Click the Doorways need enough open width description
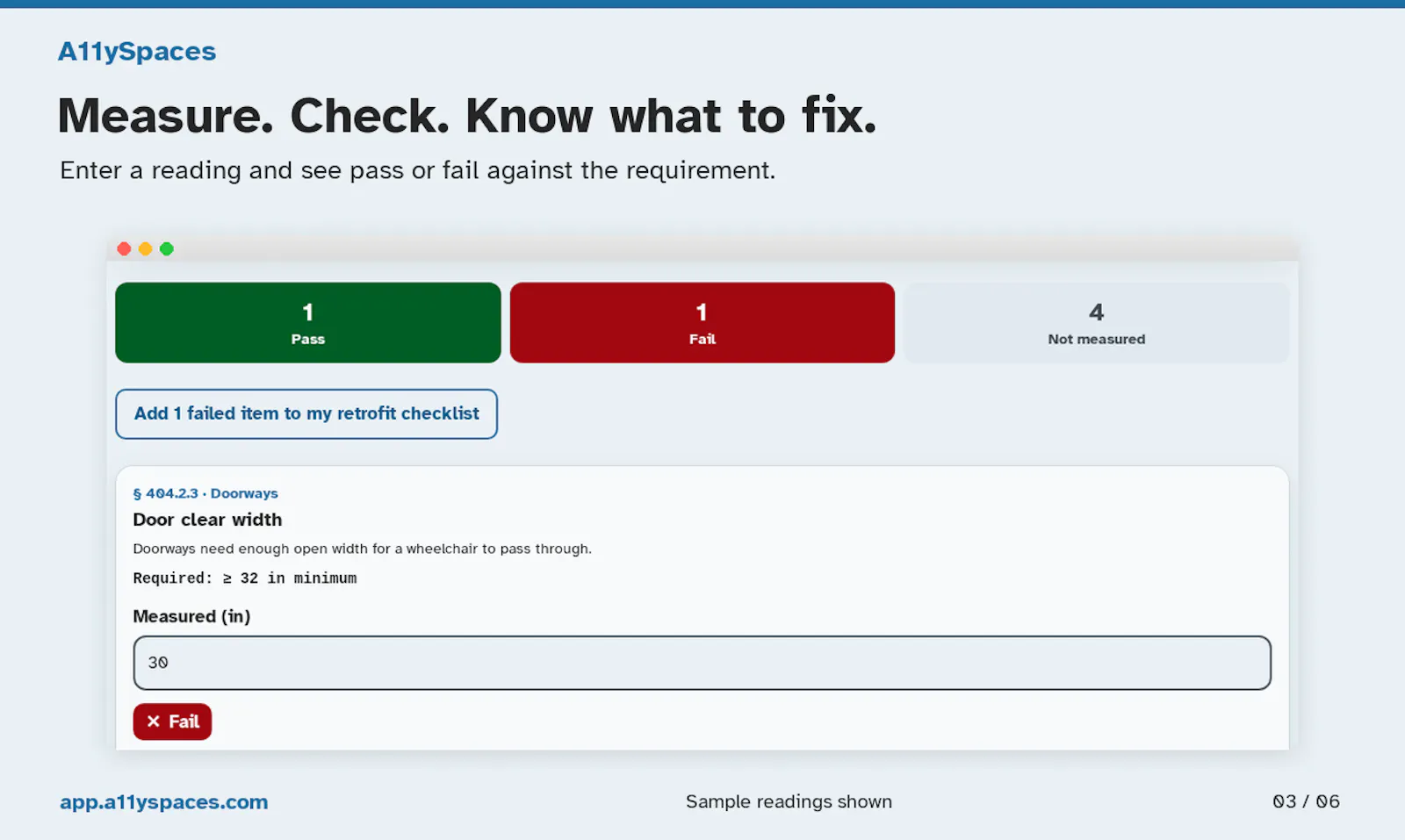This screenshot has height=840, width=1405. pos(362,549)
